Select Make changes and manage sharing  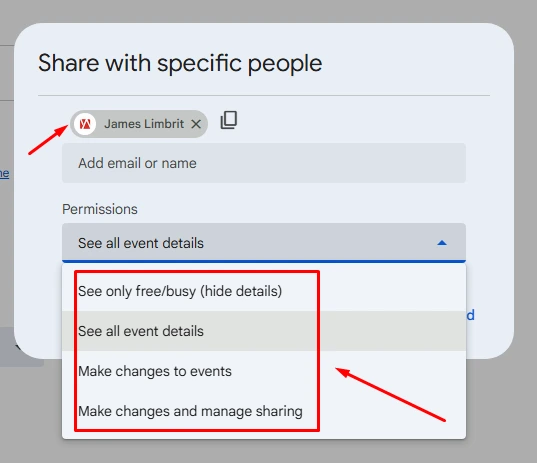pos(264,411)
